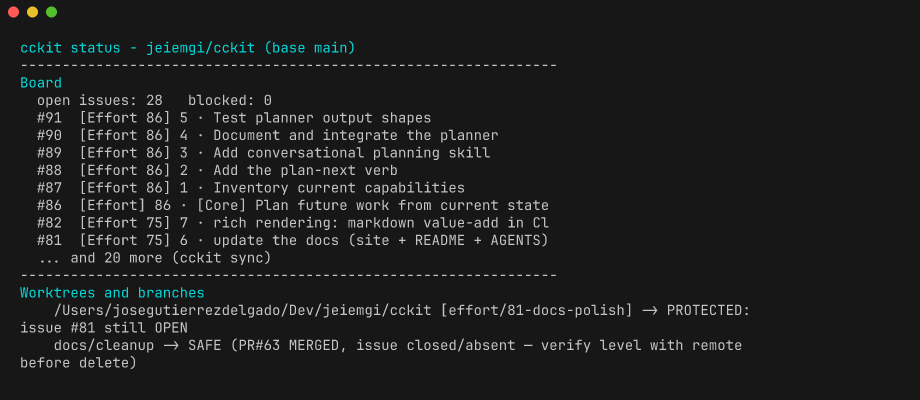
Task: Click the red close window button
Action: coord(13,12)
